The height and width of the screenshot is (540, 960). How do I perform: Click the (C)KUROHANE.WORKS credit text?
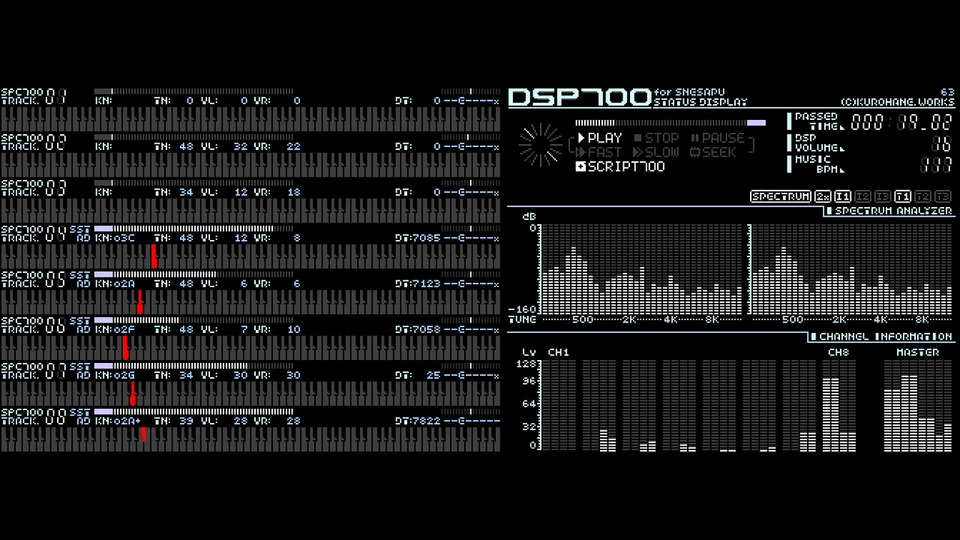tap(897, 102)
